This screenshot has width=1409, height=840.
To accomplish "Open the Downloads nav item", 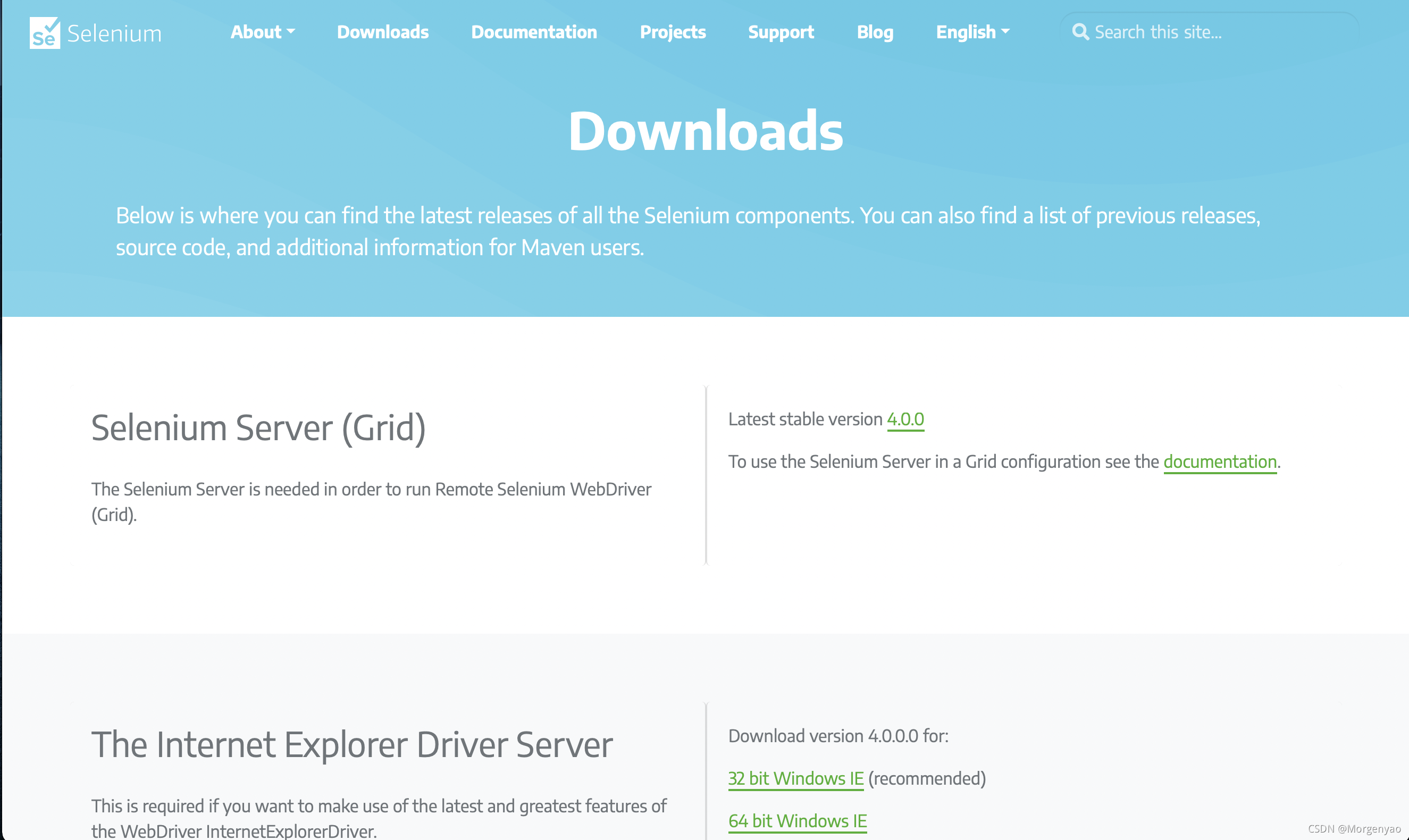I will pos(383,32).
